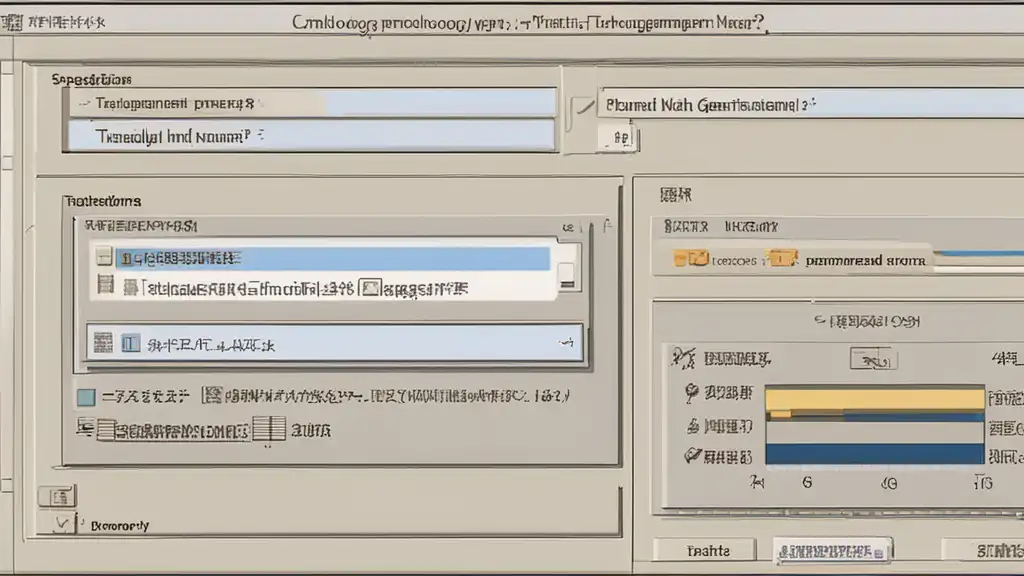Toggle the light blue checkbox below the list

pos(86,397)
